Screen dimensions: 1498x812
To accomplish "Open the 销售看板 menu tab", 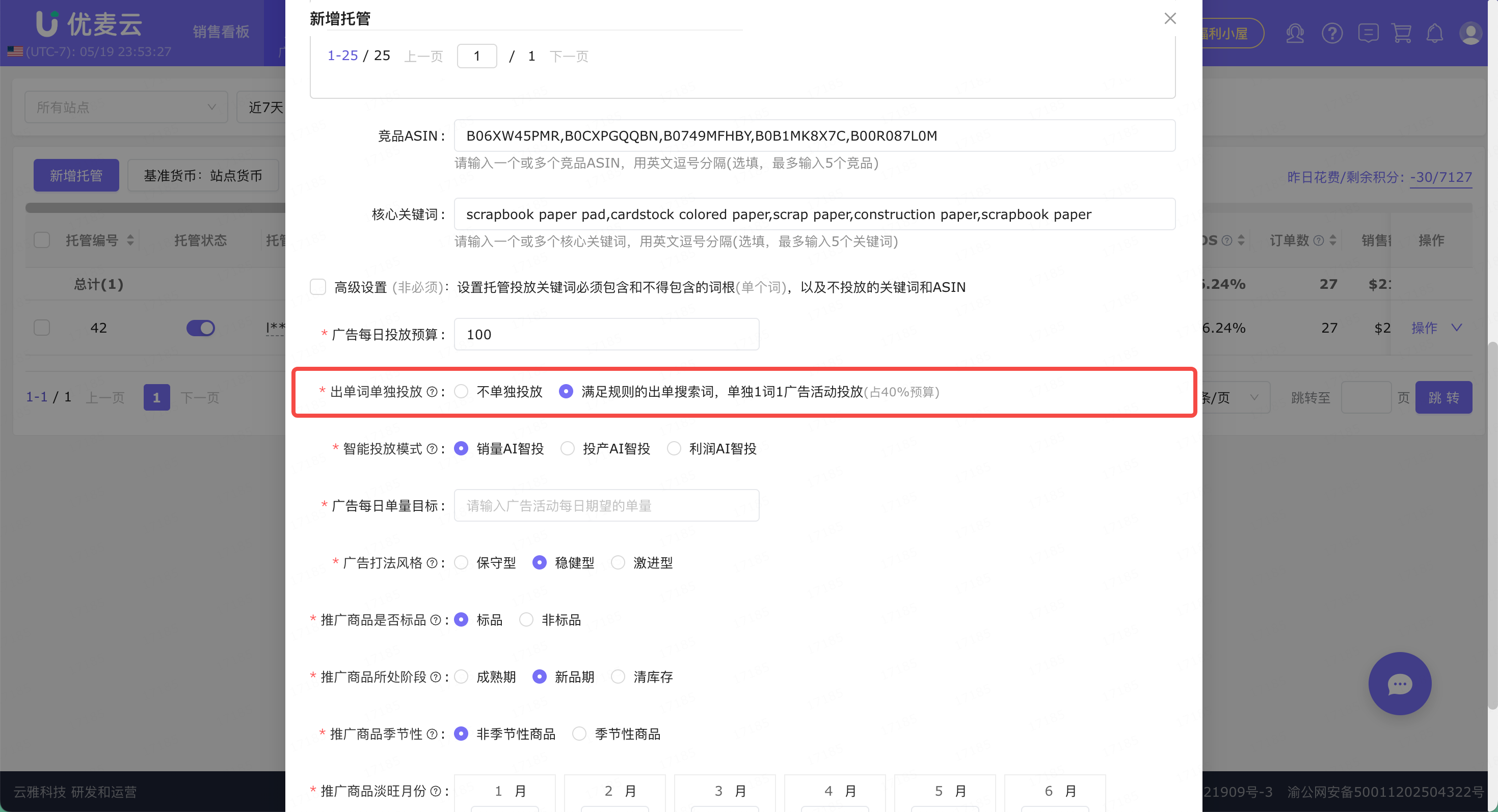I will [221, 32].
